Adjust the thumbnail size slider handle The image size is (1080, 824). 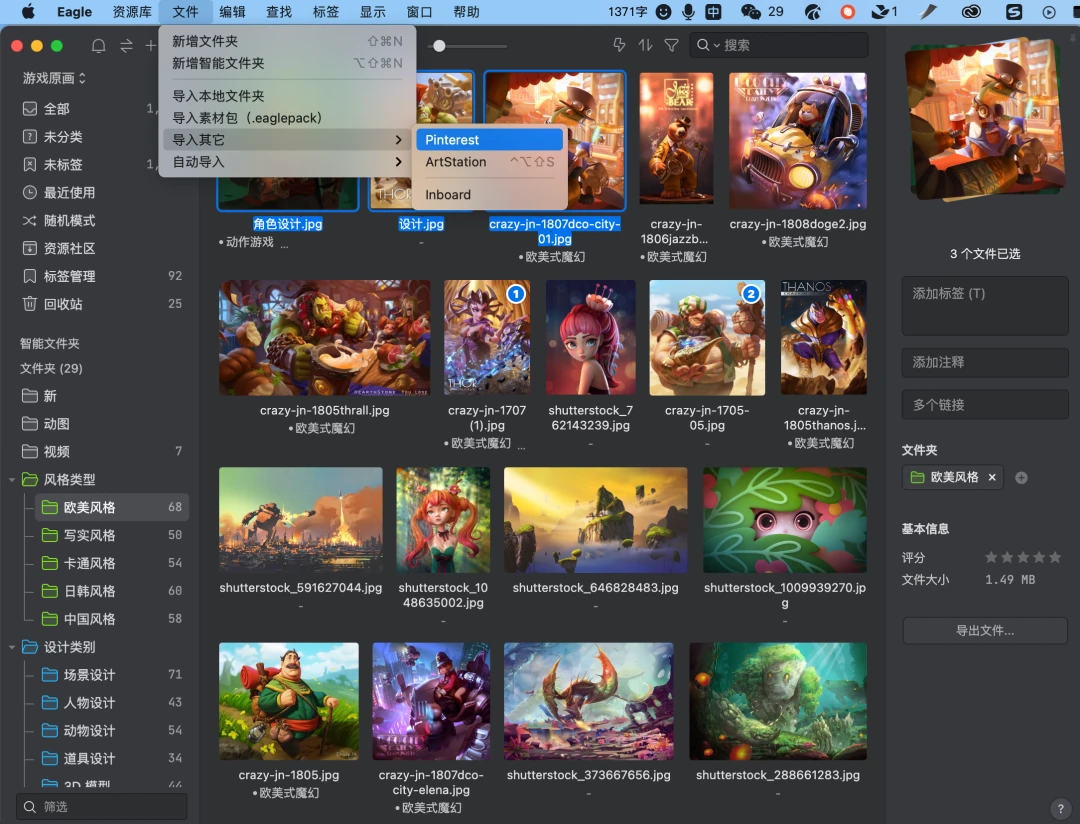tap(439, 46)
